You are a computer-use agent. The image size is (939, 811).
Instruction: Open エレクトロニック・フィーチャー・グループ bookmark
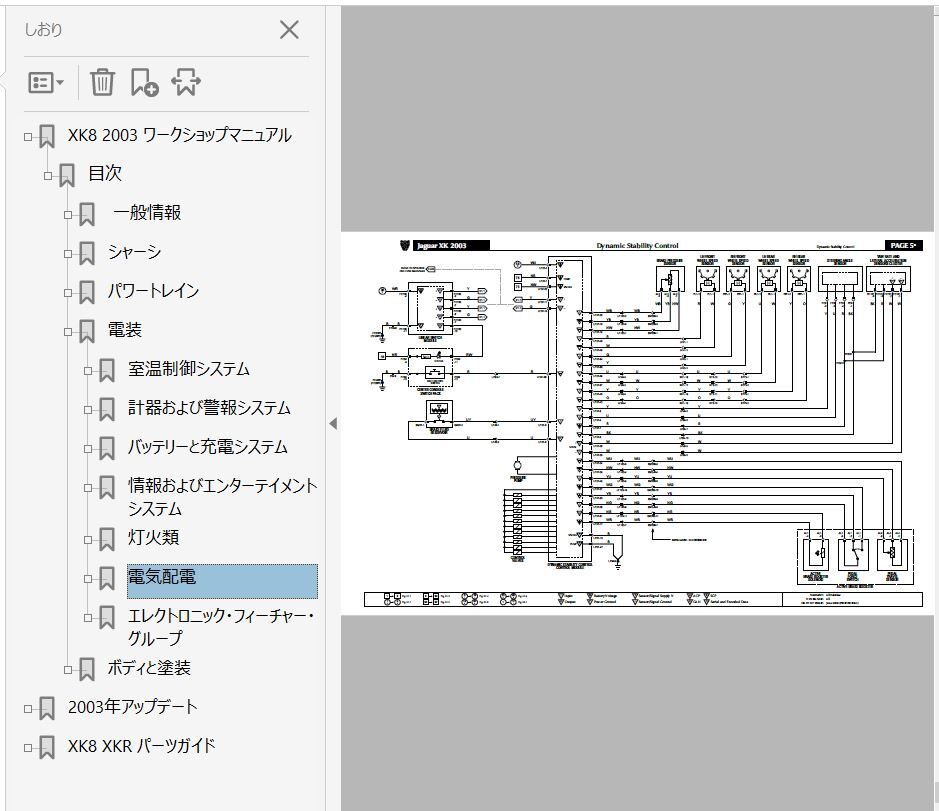pyautogui.click(x=221, y=627)
